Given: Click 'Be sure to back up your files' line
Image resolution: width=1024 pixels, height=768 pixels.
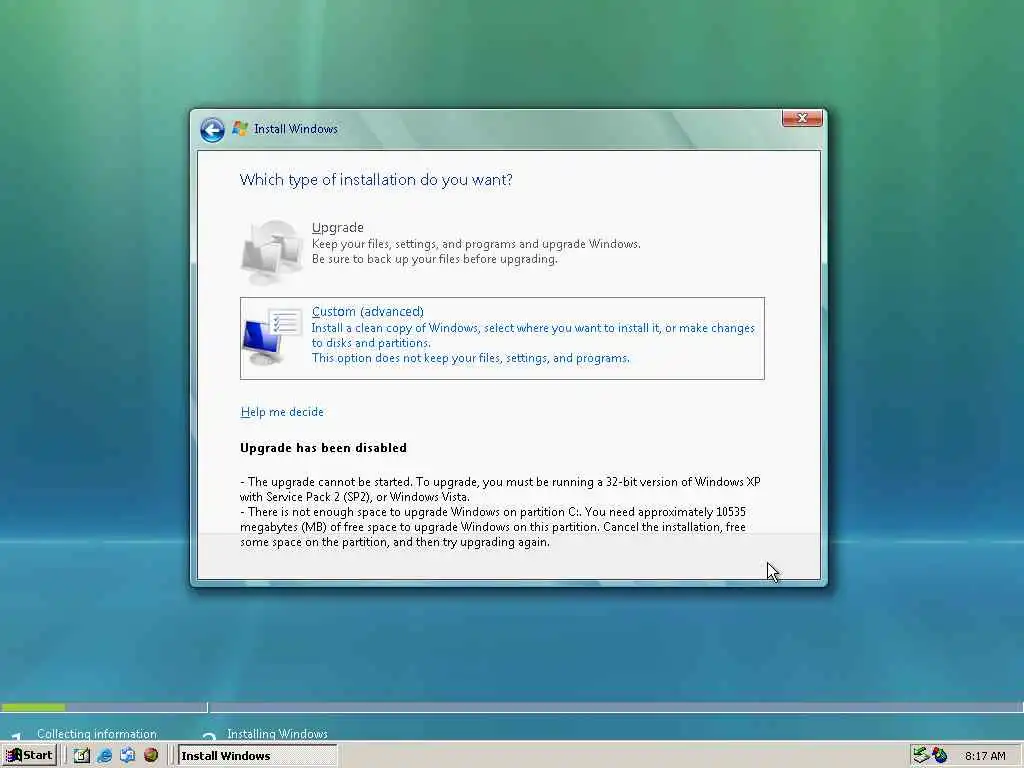Looking at the screenshot, I should coord(435,259).
